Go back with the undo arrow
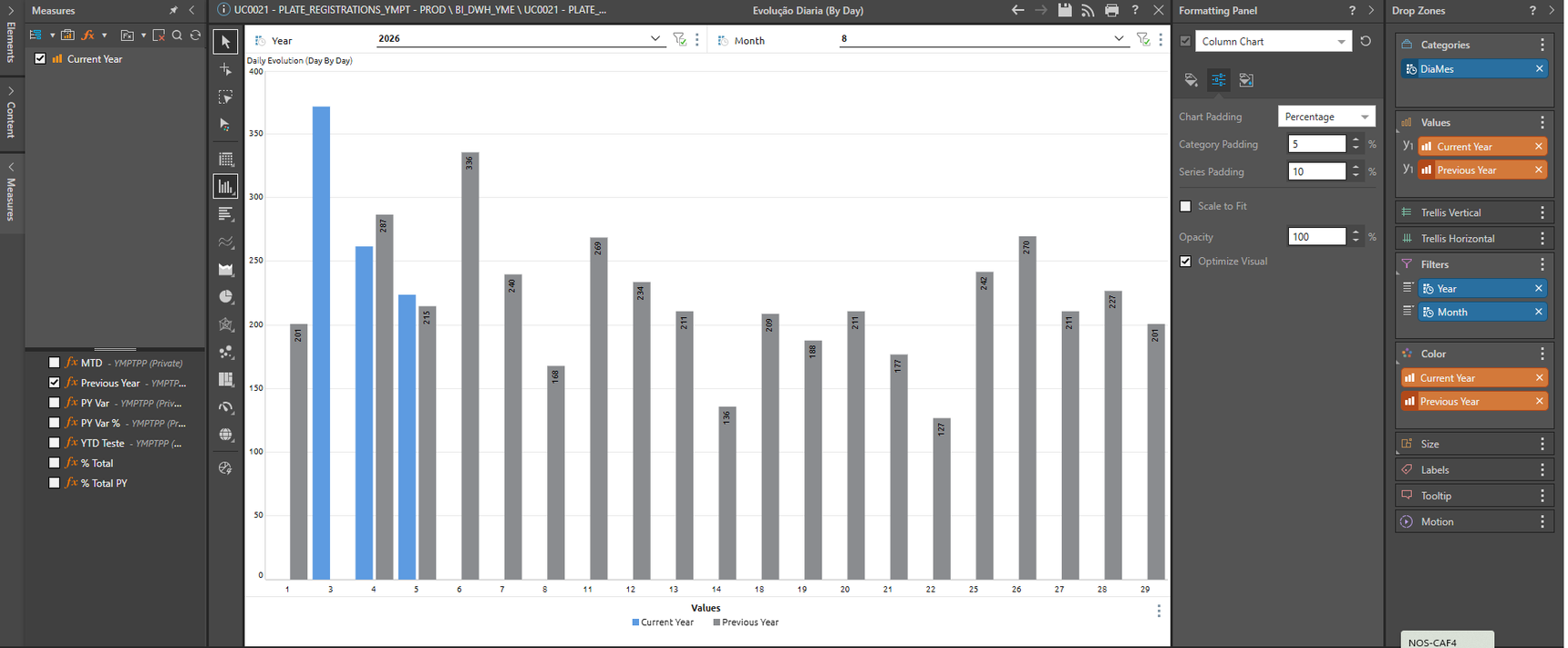The image size is (1568, 648). click(1017, 10)
